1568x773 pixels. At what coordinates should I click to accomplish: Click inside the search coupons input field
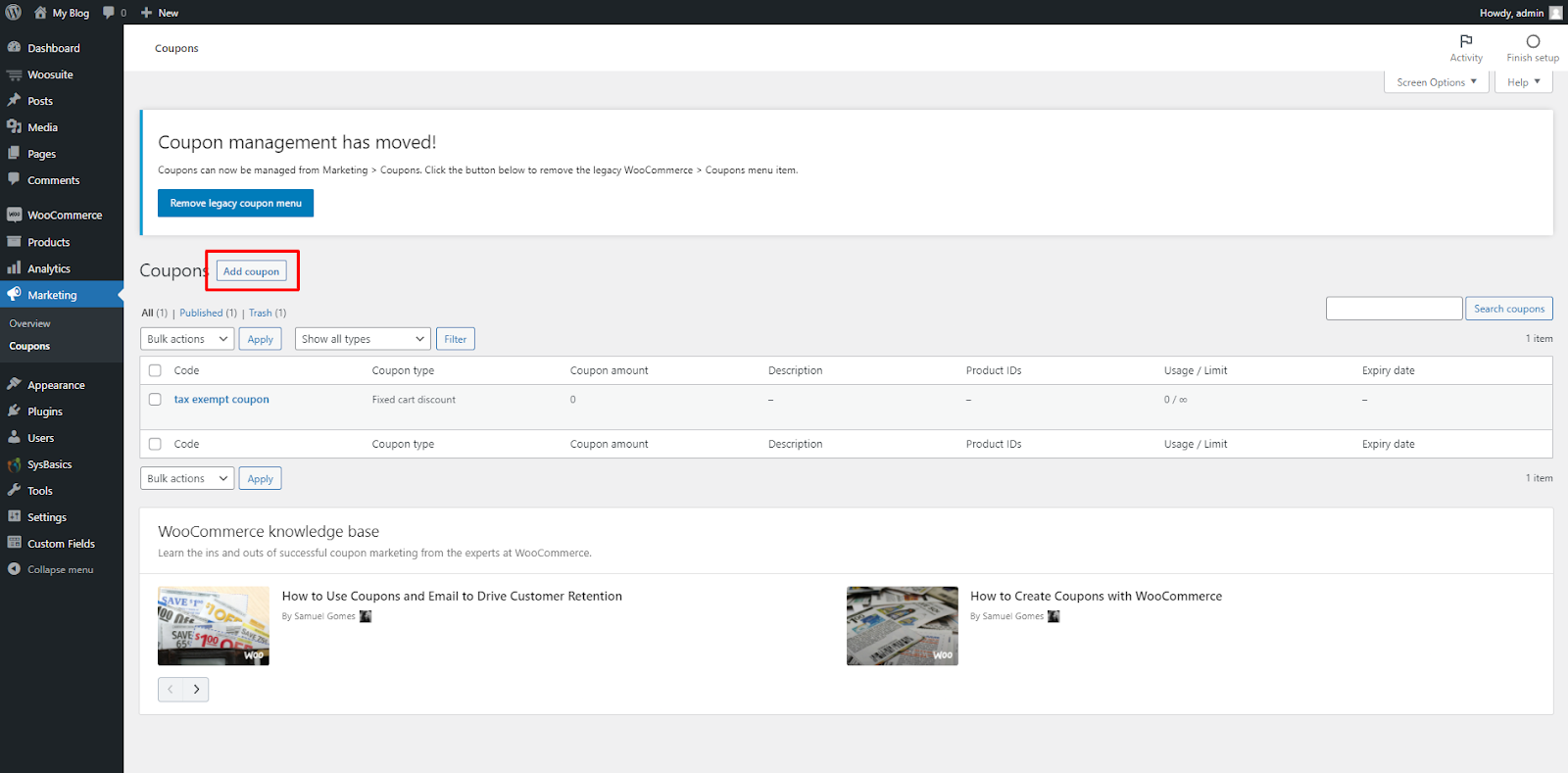[x=1394, y=309]
